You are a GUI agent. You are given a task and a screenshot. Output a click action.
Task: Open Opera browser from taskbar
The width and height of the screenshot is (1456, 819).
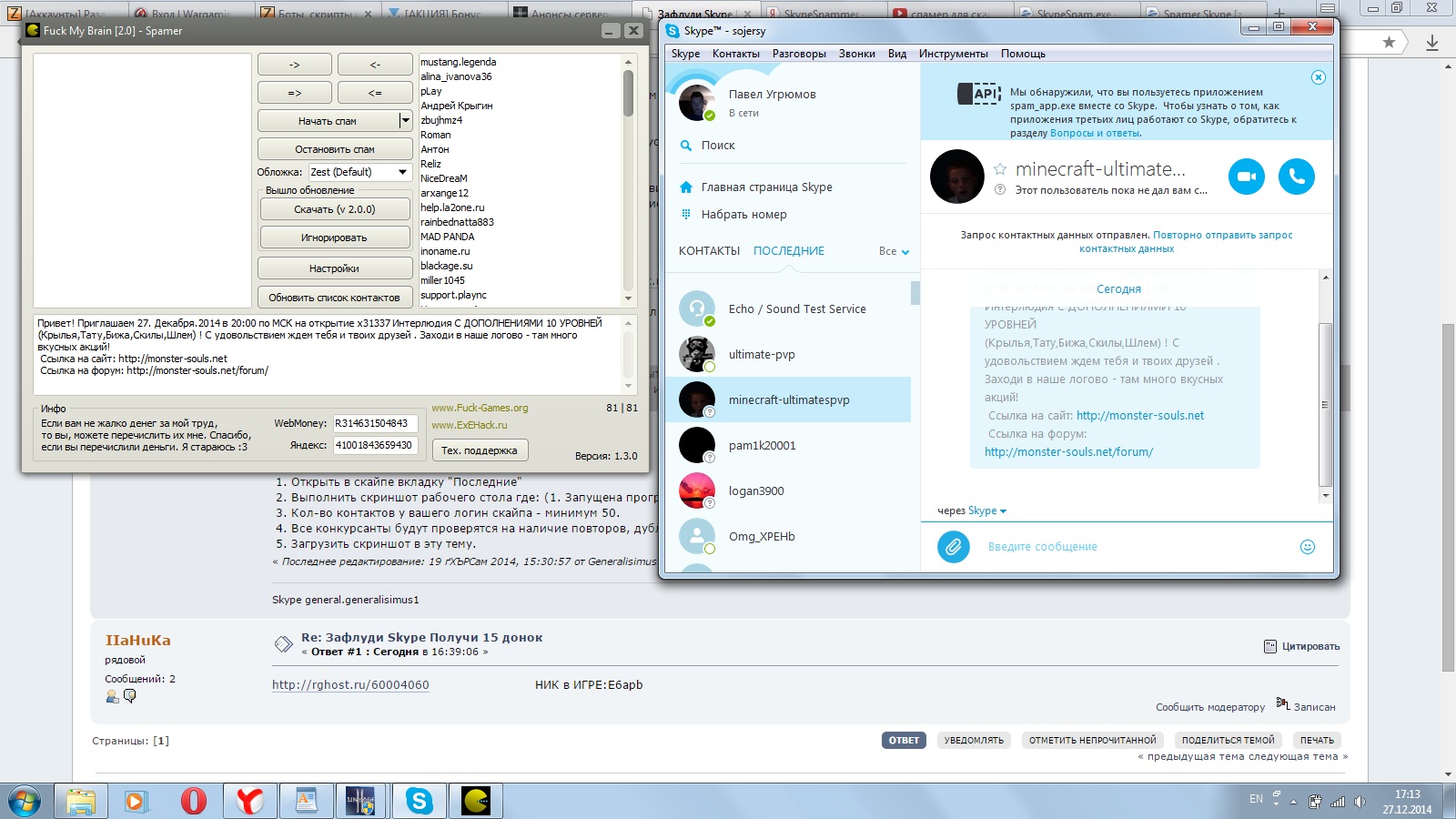(x=193, y=802)
